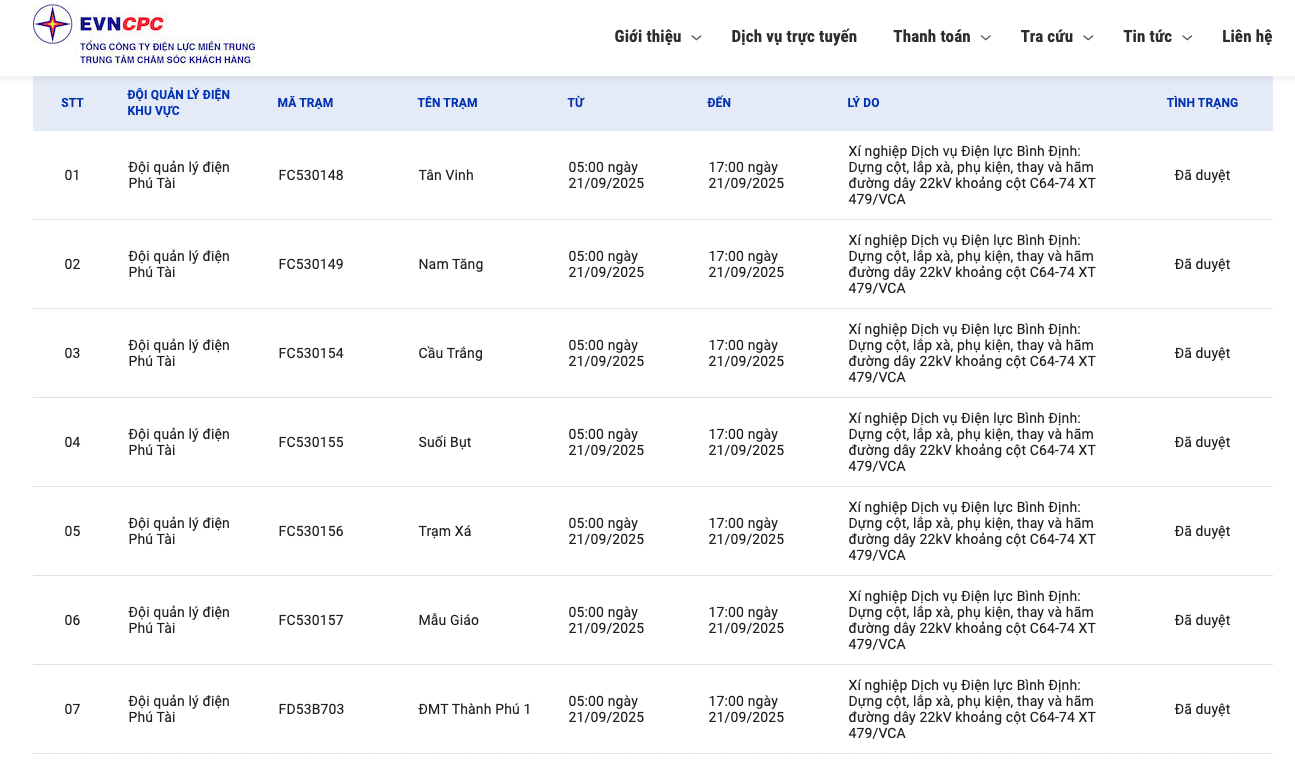Expand the Giới thiệu dropdown chevron
Image resolution: width=1295 pixels, height=760 pixels.
[697, 38]
